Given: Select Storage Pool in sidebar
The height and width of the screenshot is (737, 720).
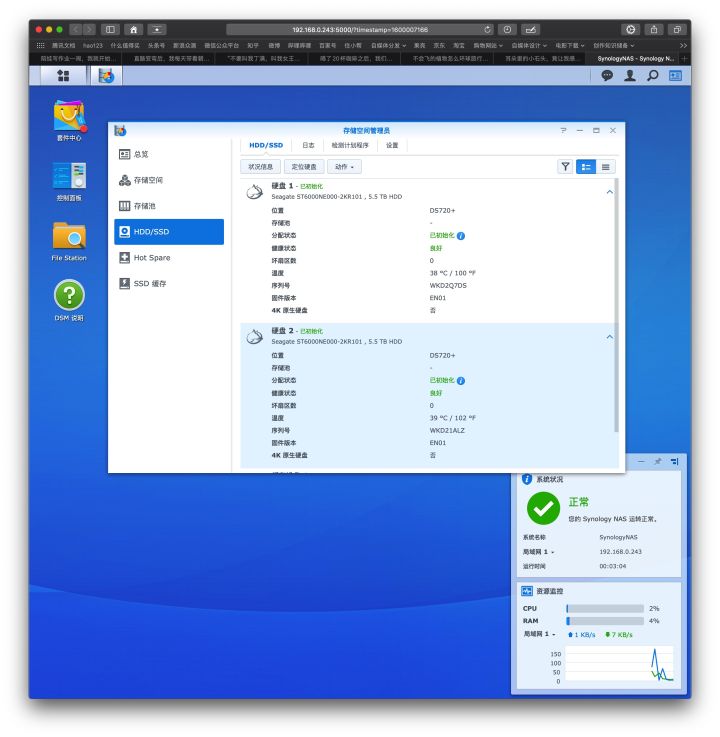Looking at the screenshot, I should (x=169, y=206).
